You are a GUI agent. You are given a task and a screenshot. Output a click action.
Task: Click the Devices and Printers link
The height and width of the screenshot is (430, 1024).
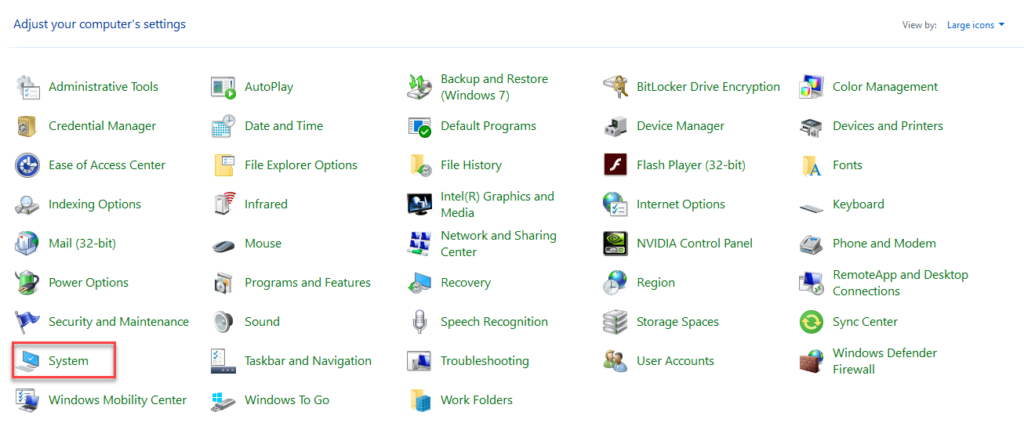coord(887,126)
